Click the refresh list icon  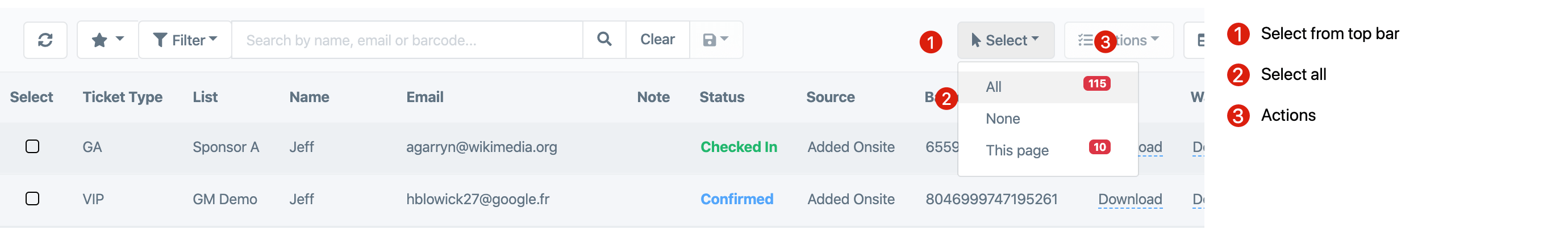point(45,40)
